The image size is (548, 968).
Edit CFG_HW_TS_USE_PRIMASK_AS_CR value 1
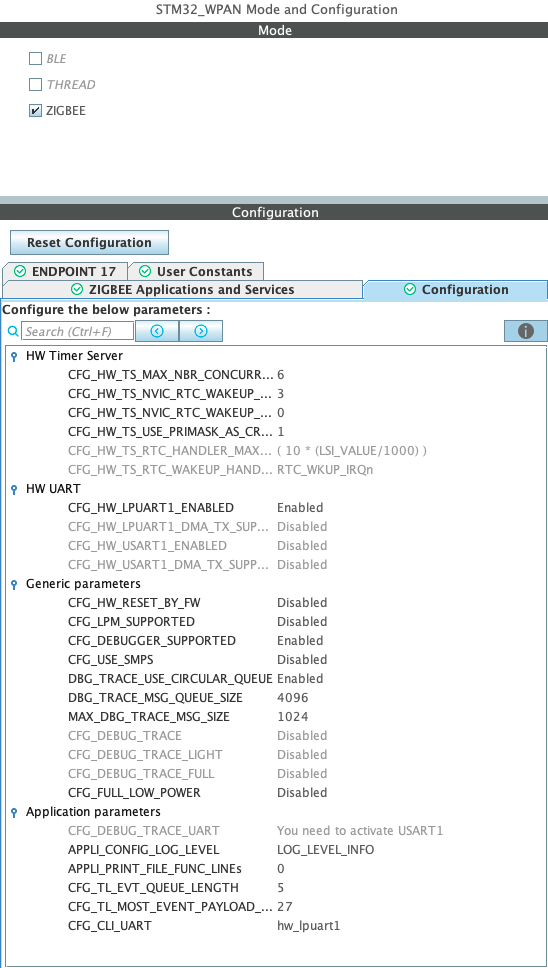point(281,432)
